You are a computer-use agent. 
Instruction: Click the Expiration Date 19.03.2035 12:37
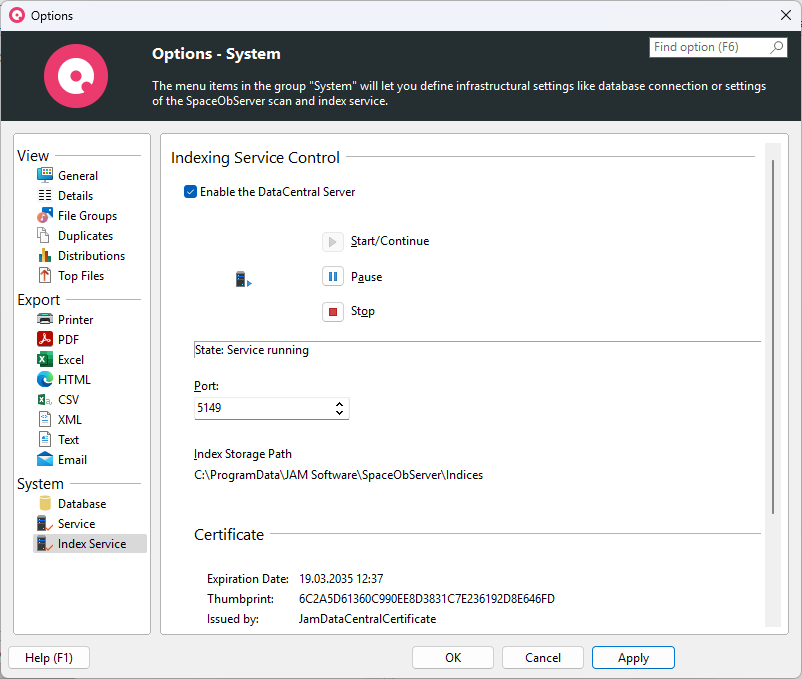(x=341, y=579)
